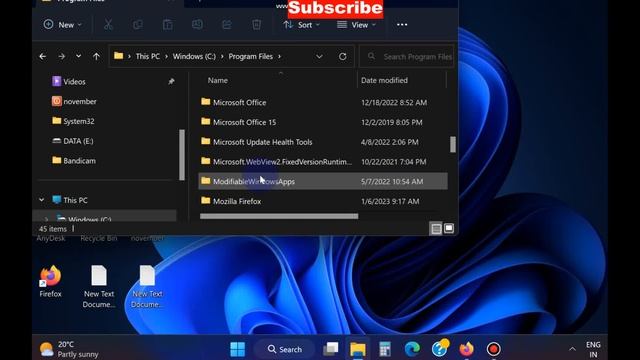Go up one folder level arrow
Viewport: 640px width, 360px height.
pos(96,56)
